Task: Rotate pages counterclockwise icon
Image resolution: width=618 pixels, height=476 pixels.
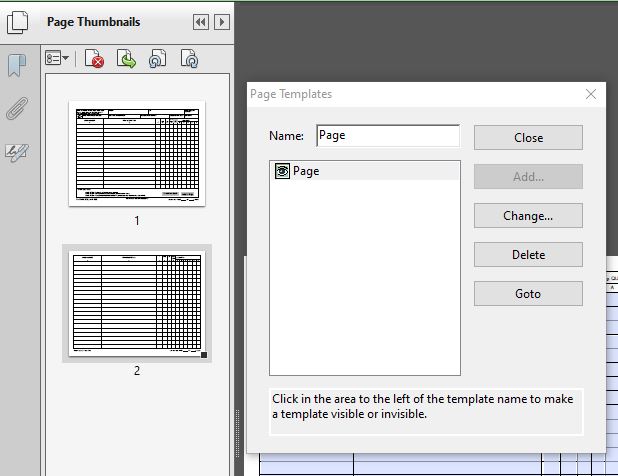Action: pos(158,59)
